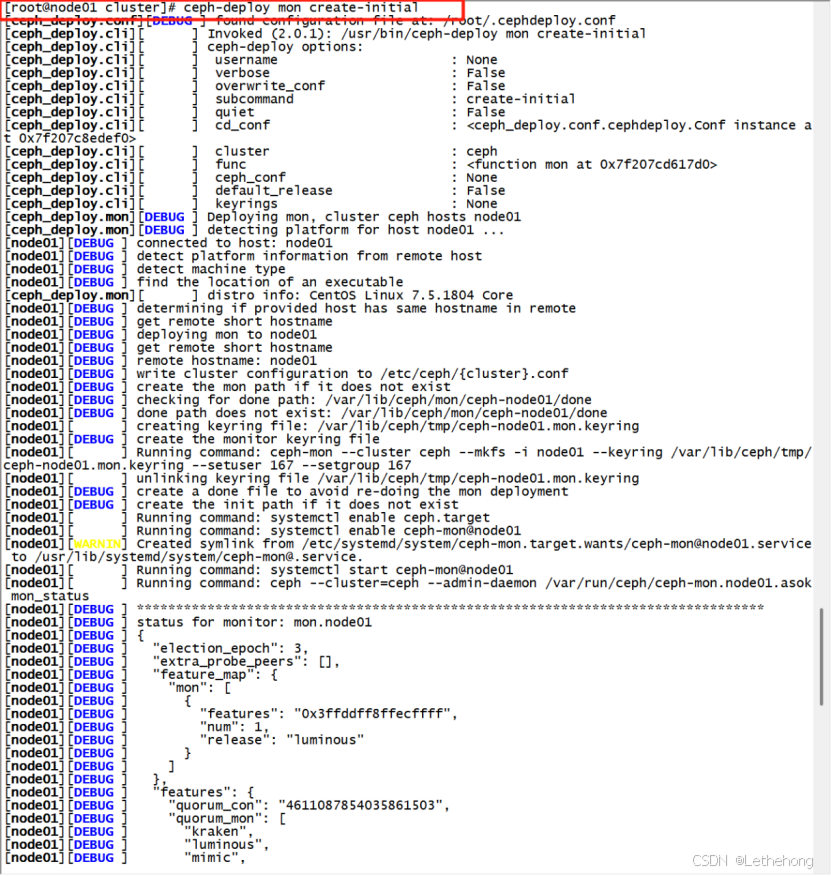This screenshot has width=831, height=876.
Task: Click the '"num": 1,' line
Action: coord(235,727)
